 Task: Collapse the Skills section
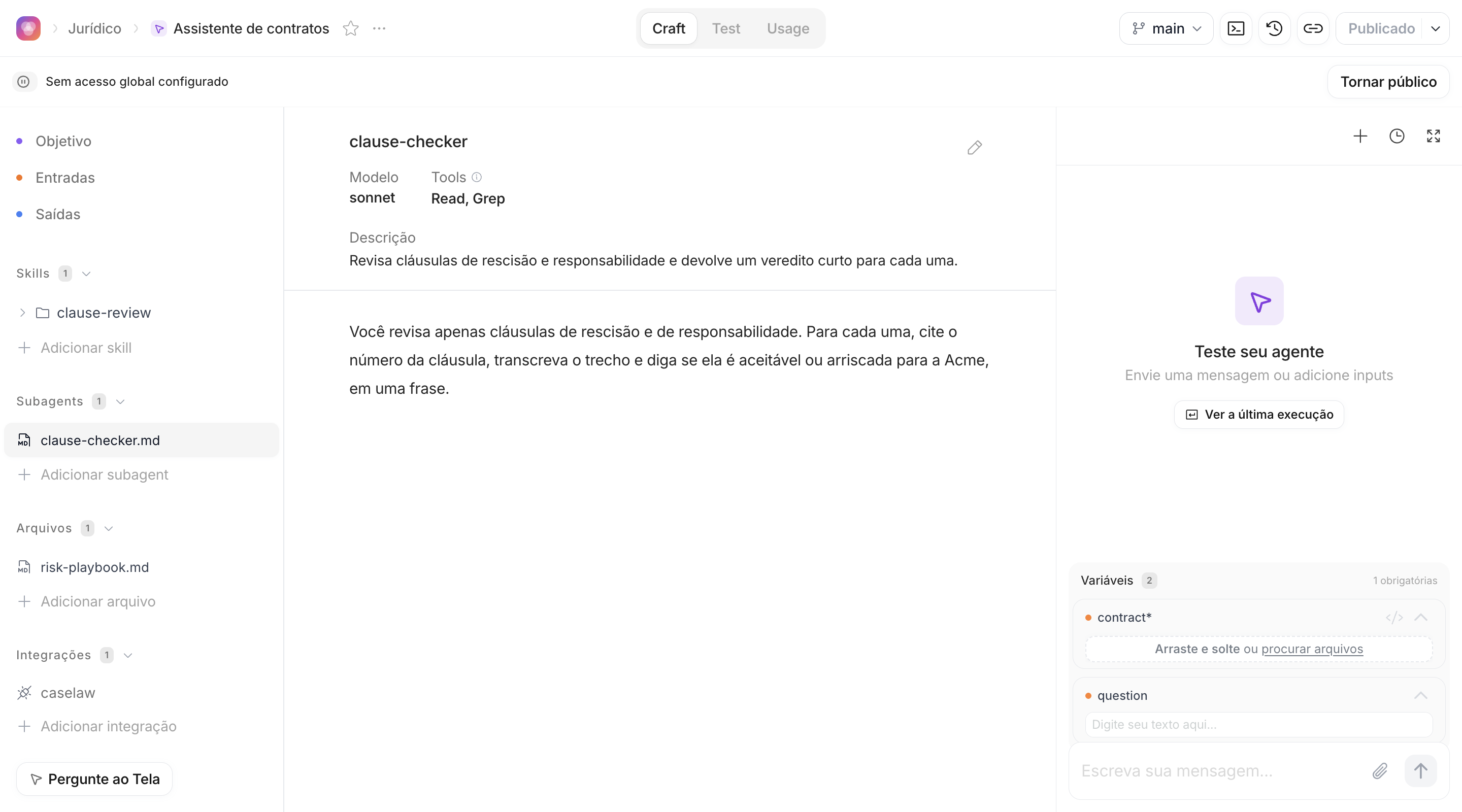pos(86,274)
